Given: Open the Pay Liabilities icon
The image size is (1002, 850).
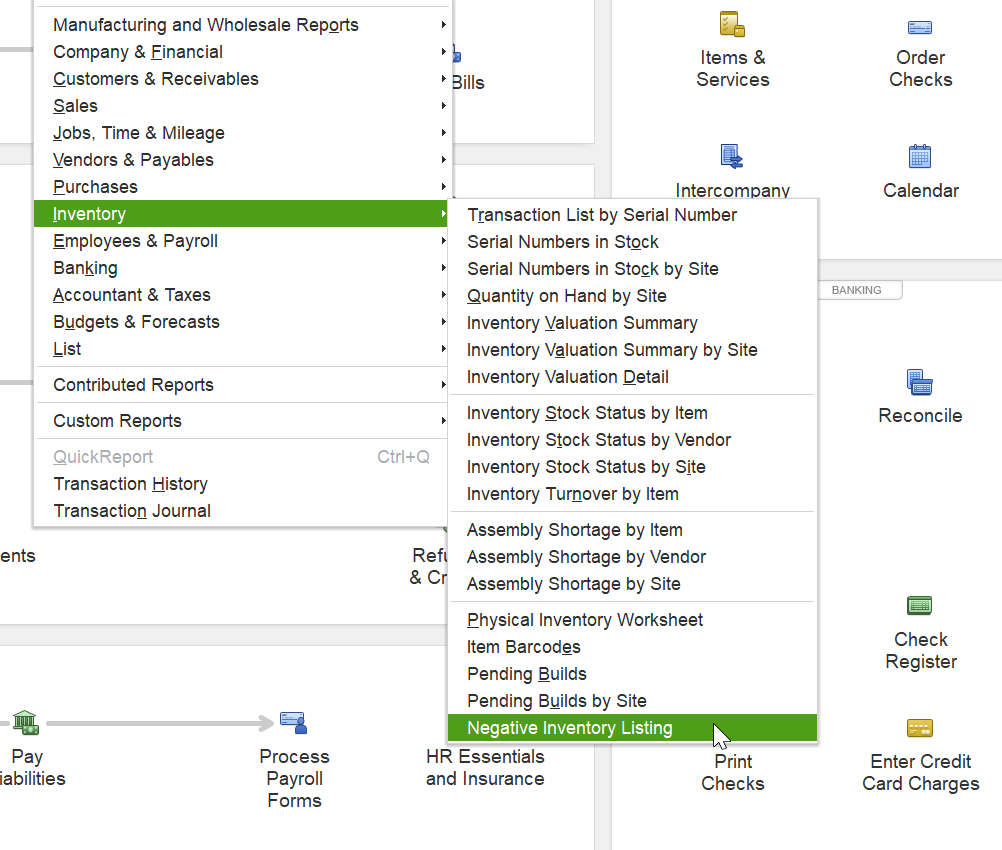Looking at the screenshot, I should click(26, 723).
